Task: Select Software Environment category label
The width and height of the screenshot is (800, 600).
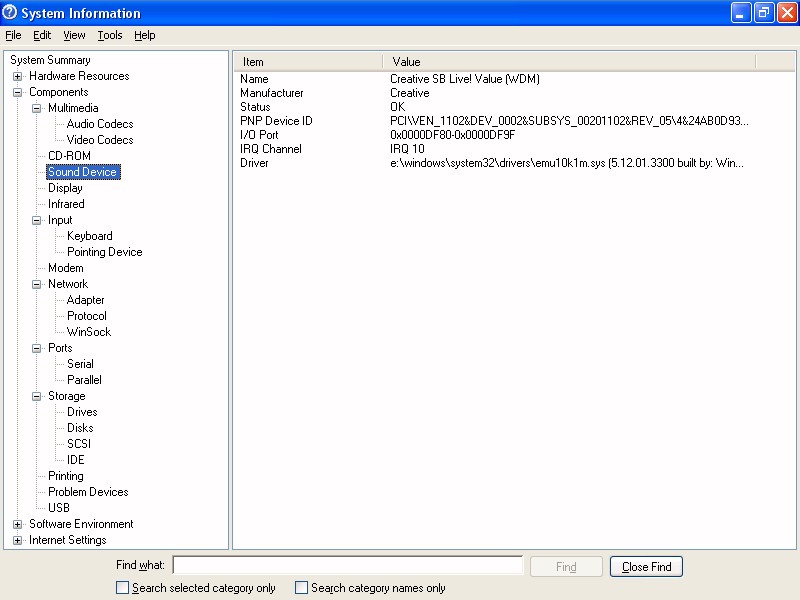Action: click(81, 524)
